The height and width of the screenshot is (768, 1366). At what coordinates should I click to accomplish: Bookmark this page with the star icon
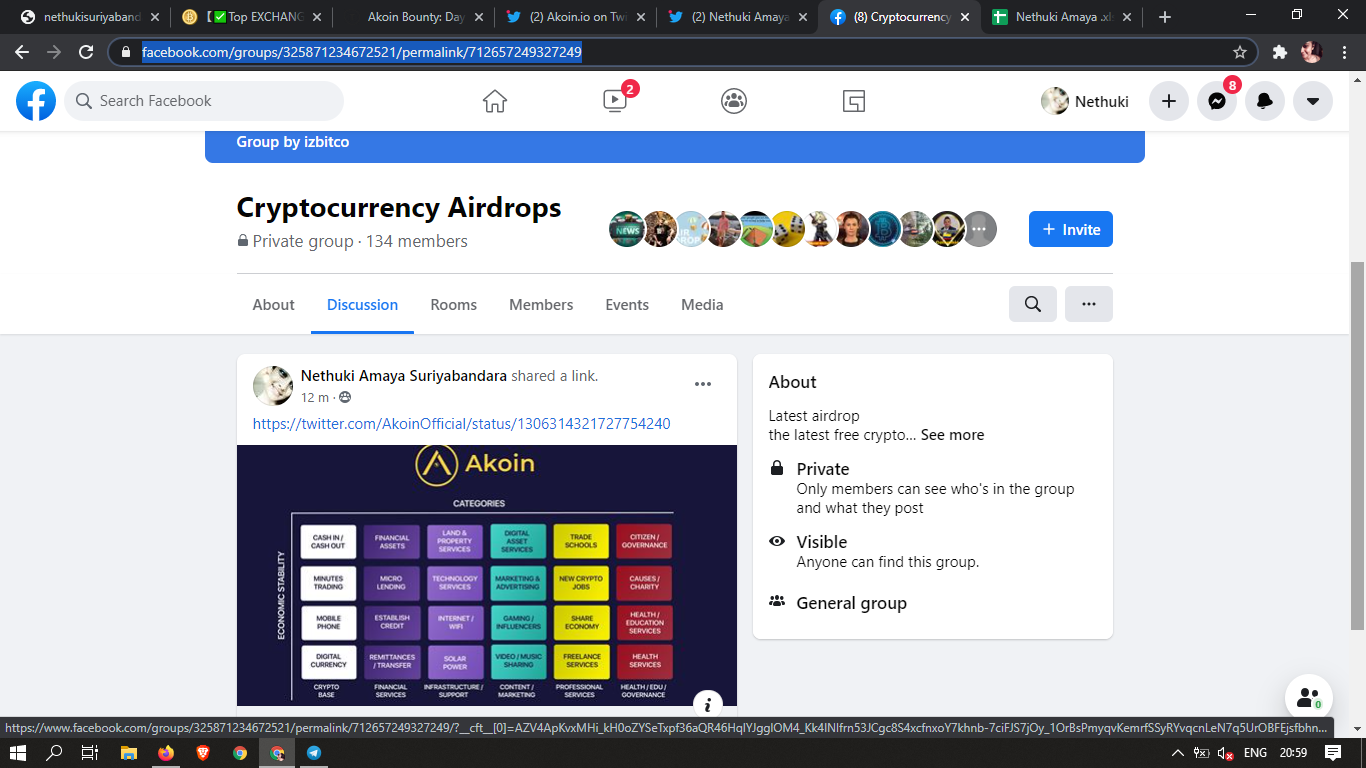point(1240,52)
